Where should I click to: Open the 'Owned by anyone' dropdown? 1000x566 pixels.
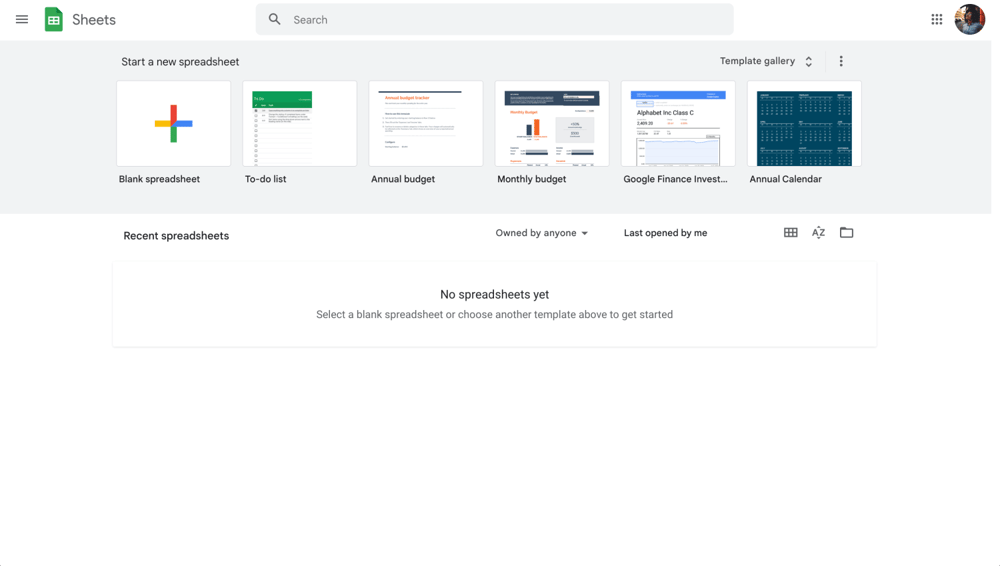tap(542, 233)
